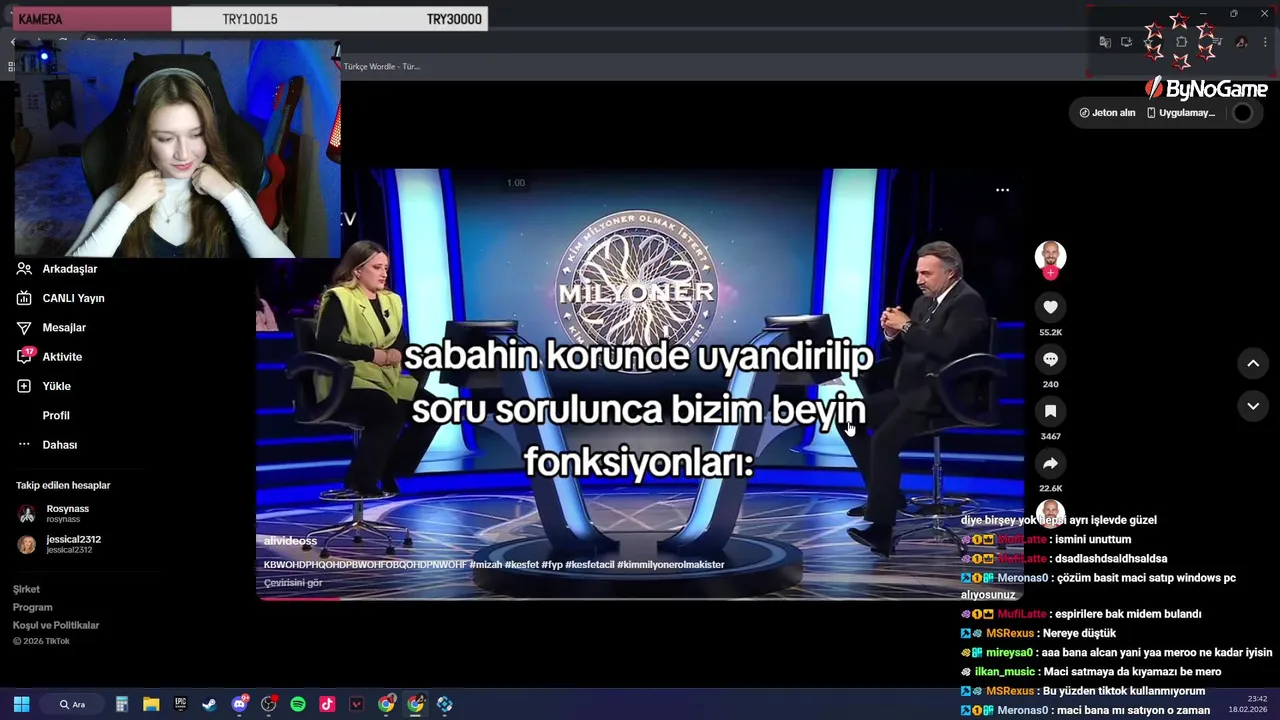Pause the Milyoner video by clicking it

640,384
